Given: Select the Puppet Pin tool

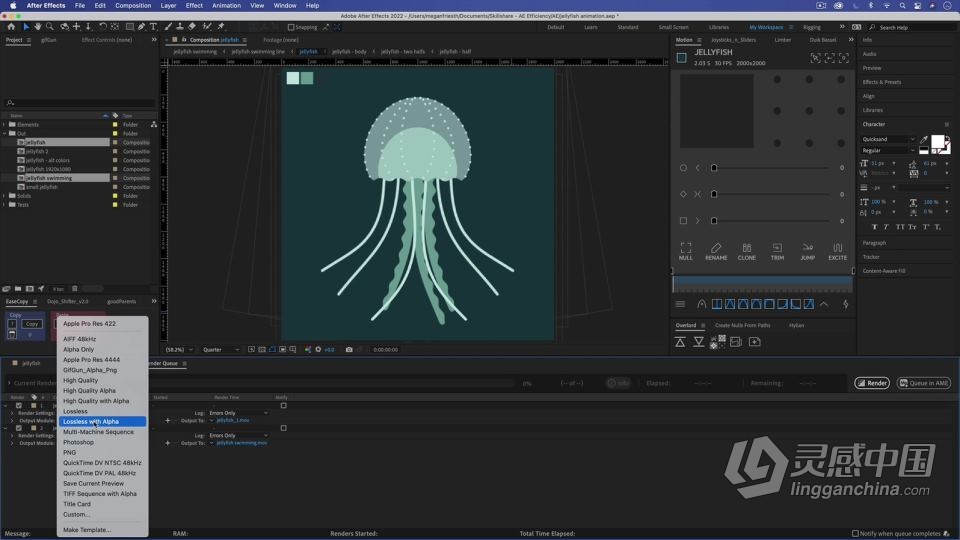Looking at the screenshot, I should click(x=220, y=27).
